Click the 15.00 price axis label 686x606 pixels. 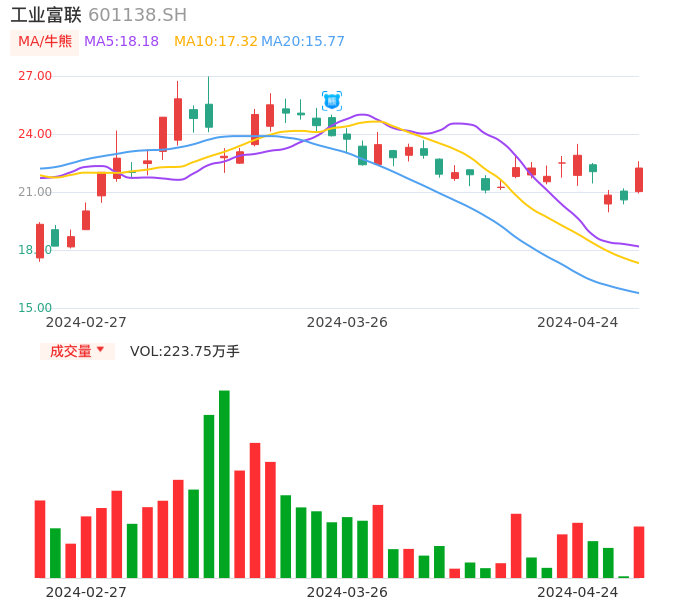tap(35, 308)
